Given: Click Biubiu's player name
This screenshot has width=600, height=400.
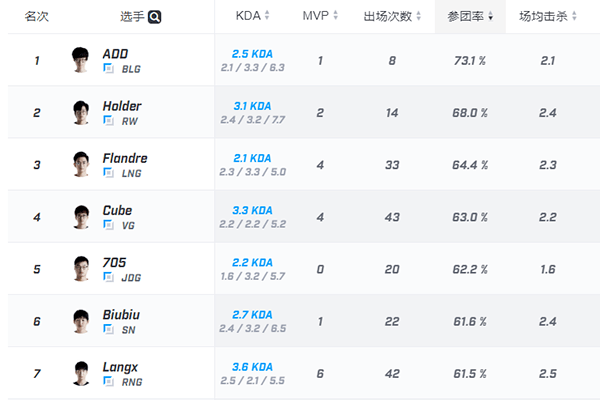Looking at the screenshot, I should 121,314.
